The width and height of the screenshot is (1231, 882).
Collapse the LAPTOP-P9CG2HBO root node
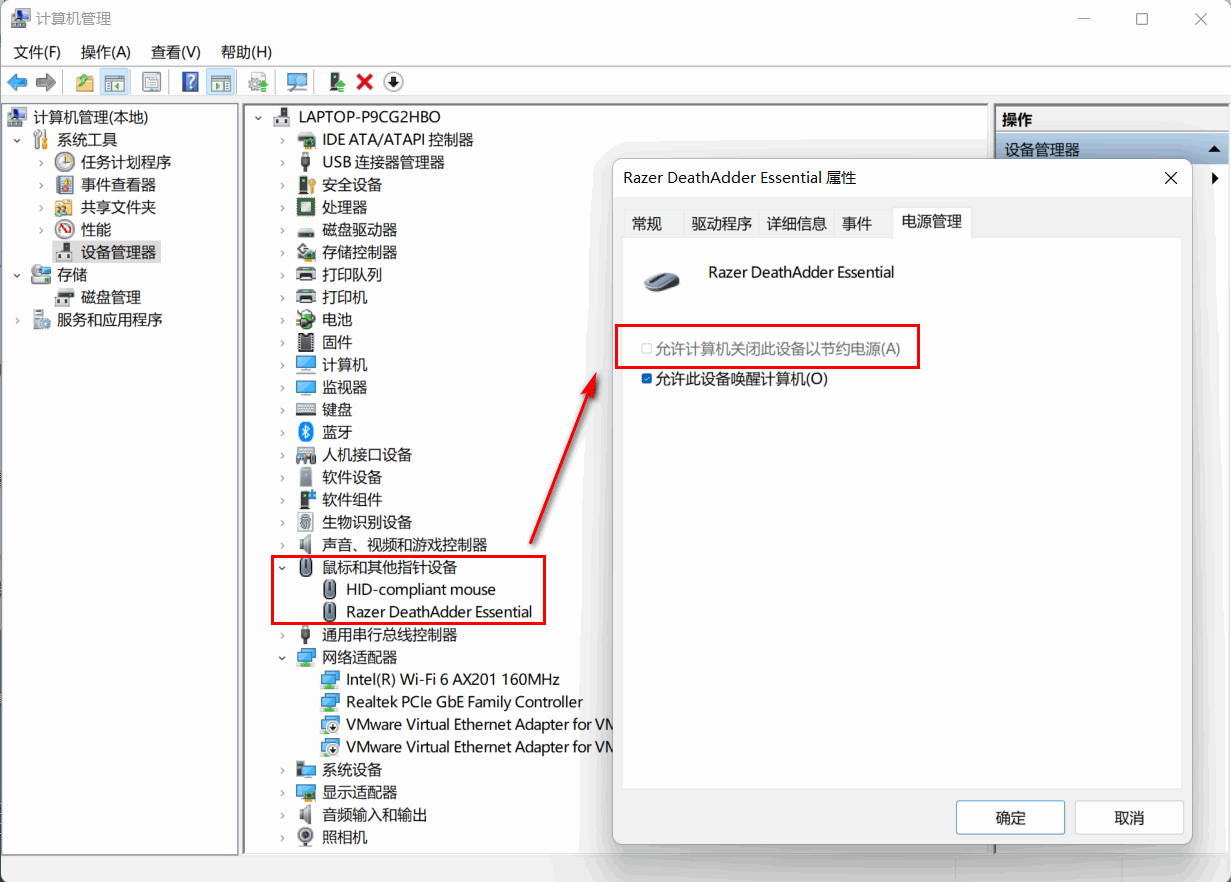tap(259, 117)
